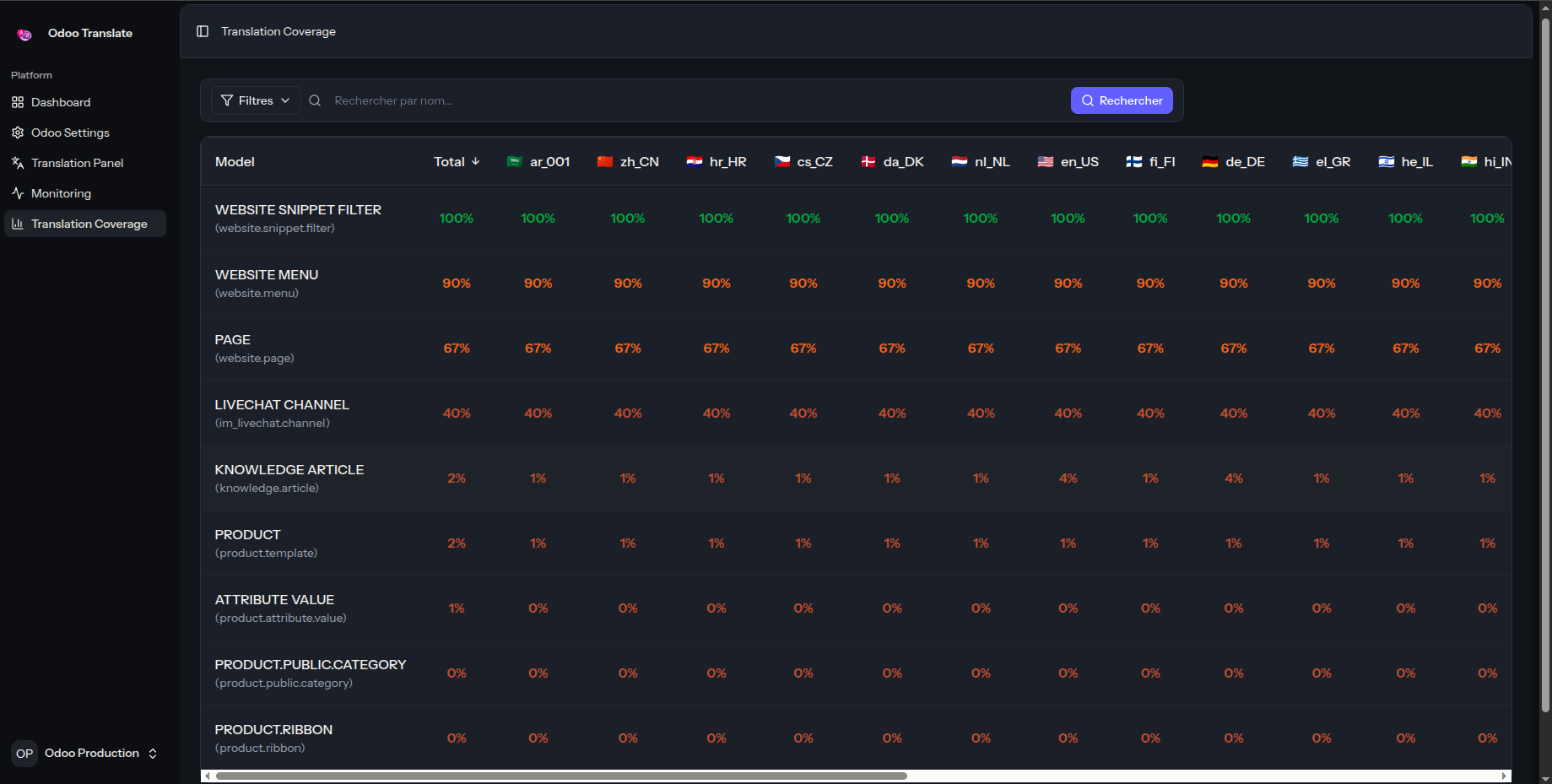1552x784 pixels.
Task: Click the ATTRIBUTE VALUE model name
Action: click(x=274, y=599)
